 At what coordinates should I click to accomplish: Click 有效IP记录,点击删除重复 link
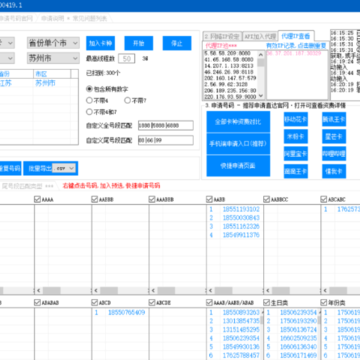coord(296,45)
